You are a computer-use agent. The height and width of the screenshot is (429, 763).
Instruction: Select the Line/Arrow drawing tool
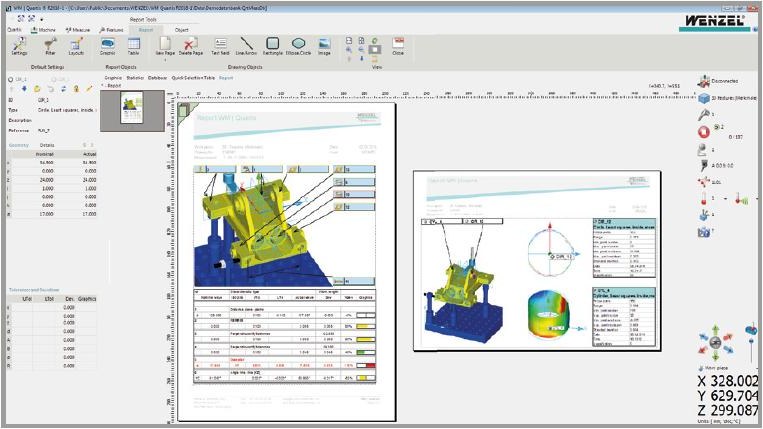click(246, 47)
